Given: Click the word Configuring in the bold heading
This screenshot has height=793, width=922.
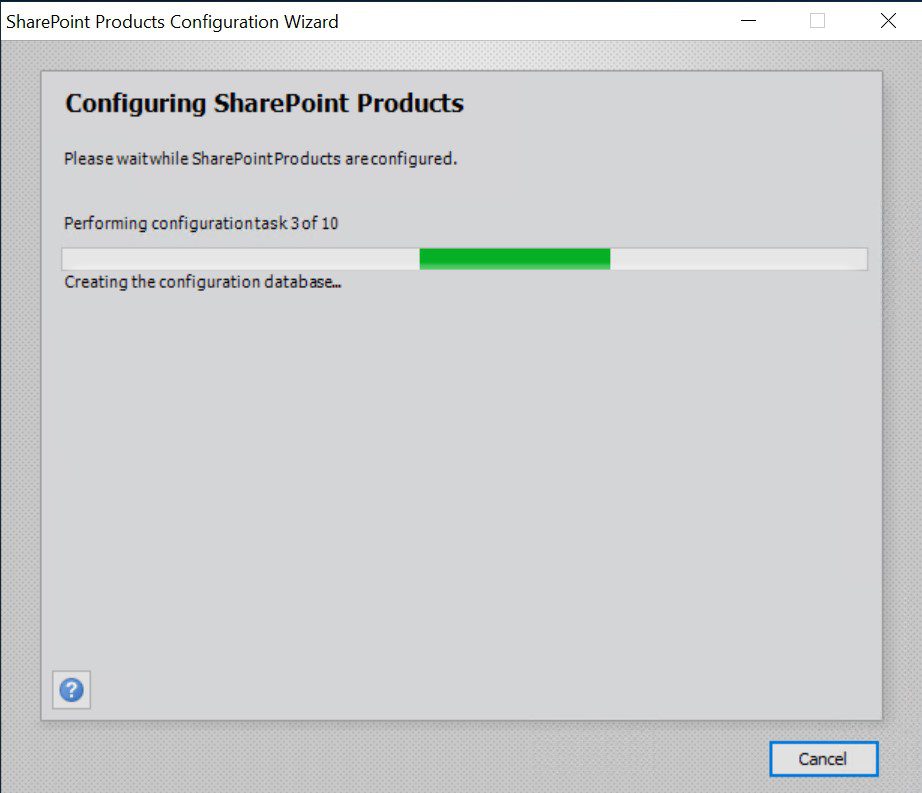Looking at the screenshot, I should (136, 104).
